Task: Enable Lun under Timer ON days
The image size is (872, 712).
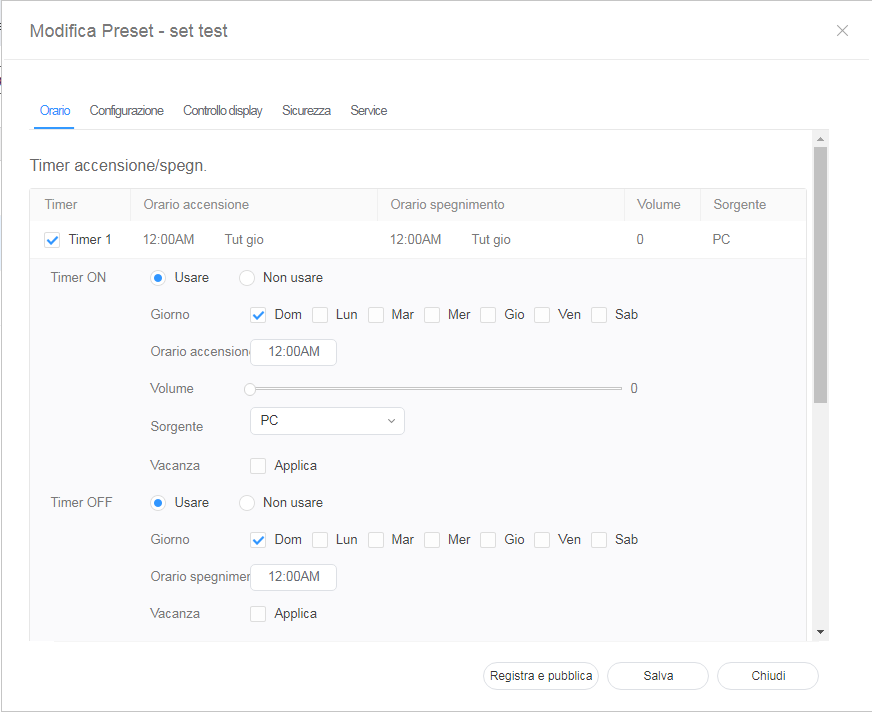Action: point(320,315)
